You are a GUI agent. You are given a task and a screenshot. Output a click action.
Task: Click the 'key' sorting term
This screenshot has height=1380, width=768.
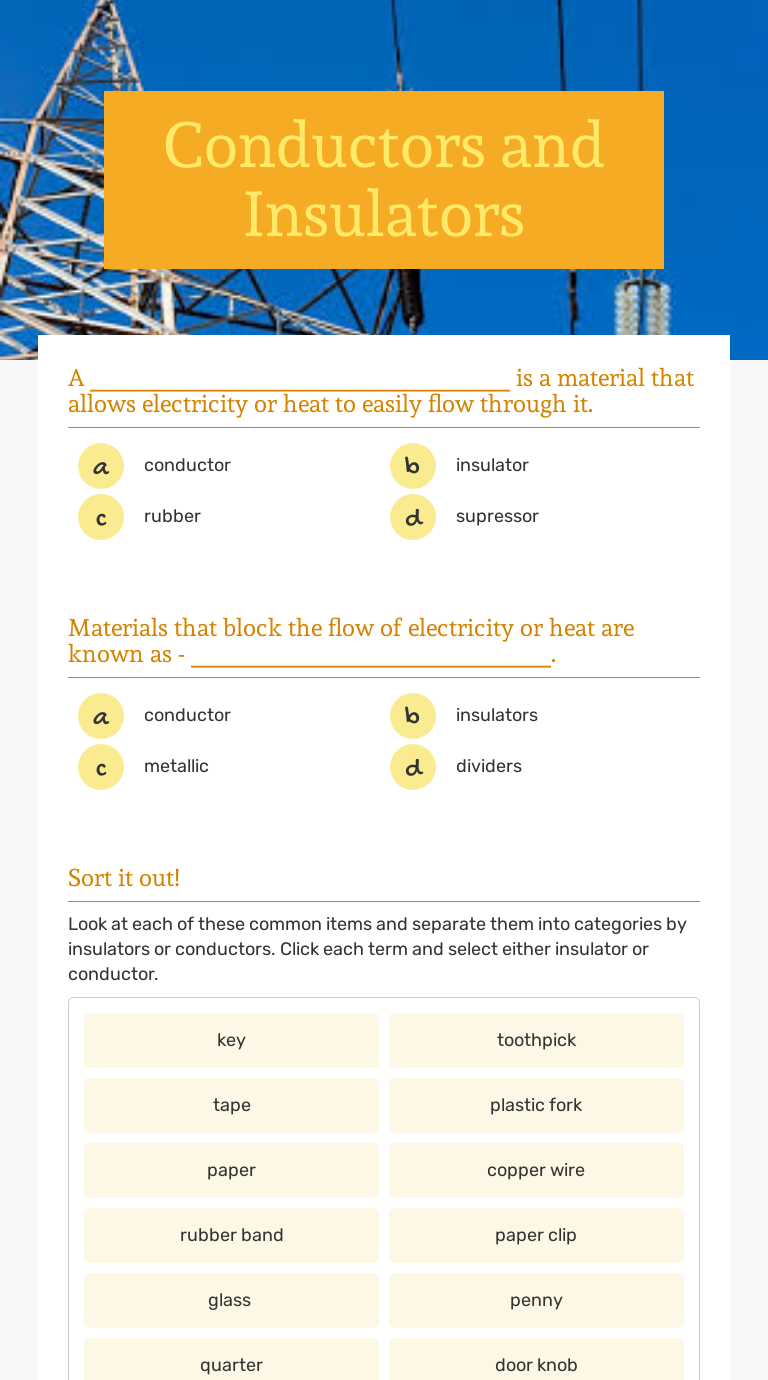click(x=231, y=1040)
